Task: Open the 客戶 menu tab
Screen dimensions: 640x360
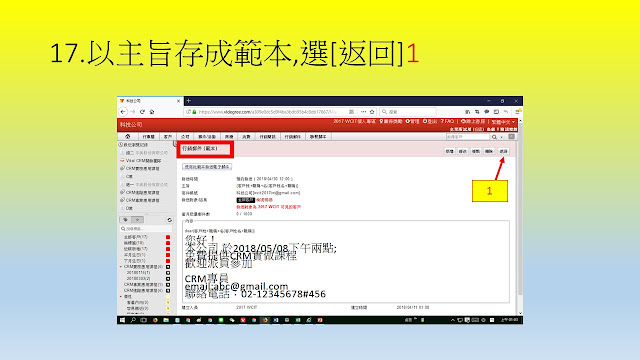Action: click(x=168, y=137)
